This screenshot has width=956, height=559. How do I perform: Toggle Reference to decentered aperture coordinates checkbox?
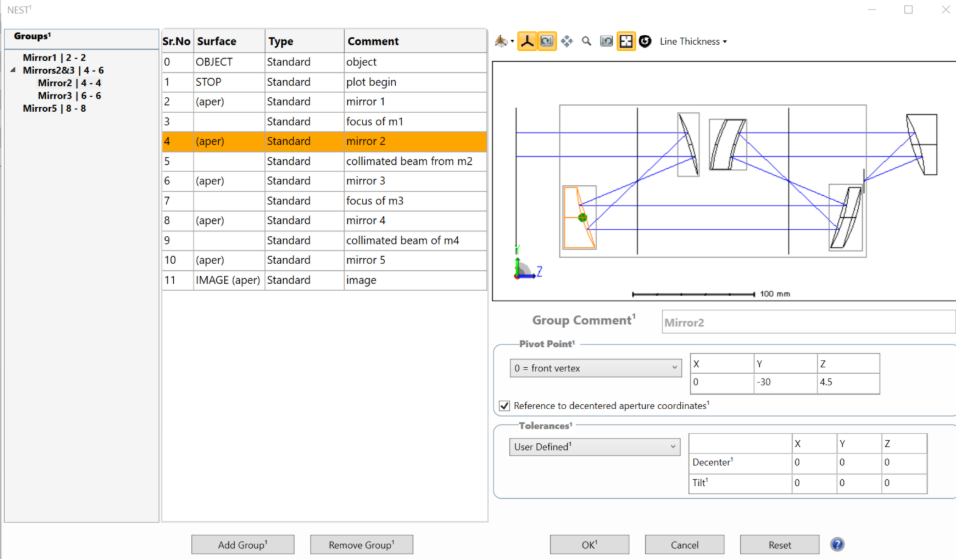(x=505, y=406)
